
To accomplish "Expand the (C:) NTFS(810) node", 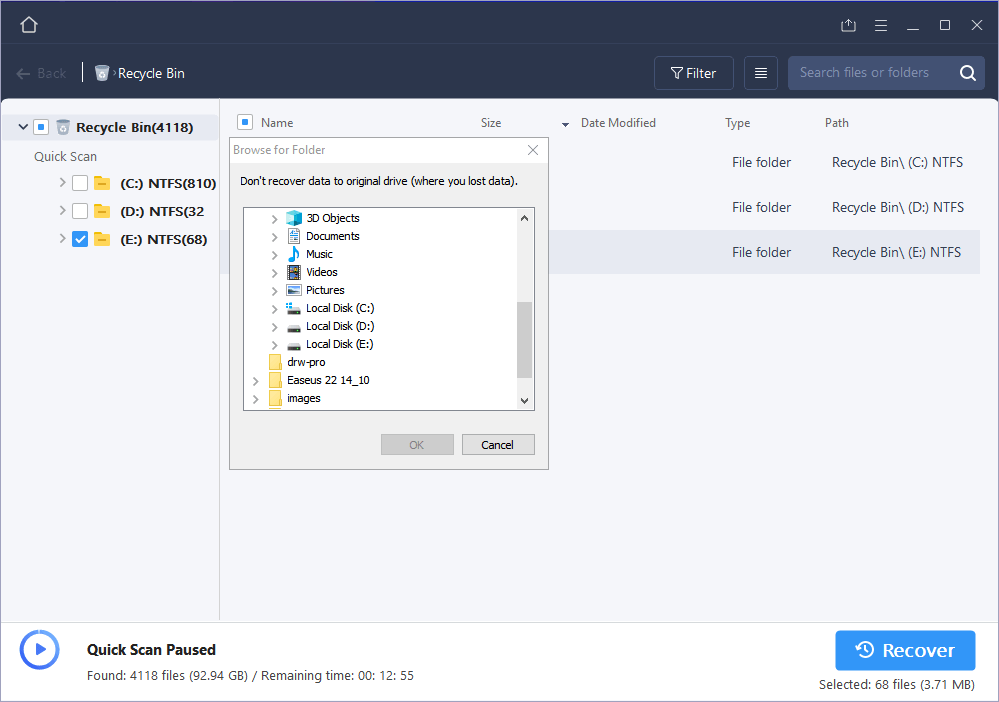I will tap(62, 183).
